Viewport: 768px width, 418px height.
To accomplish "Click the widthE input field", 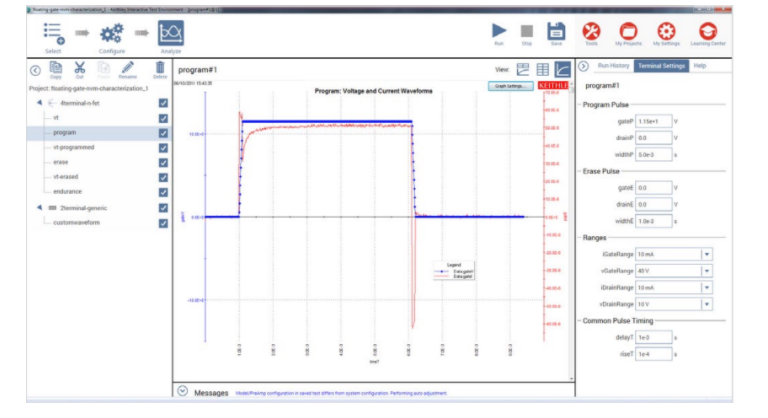I will point(653,221).
